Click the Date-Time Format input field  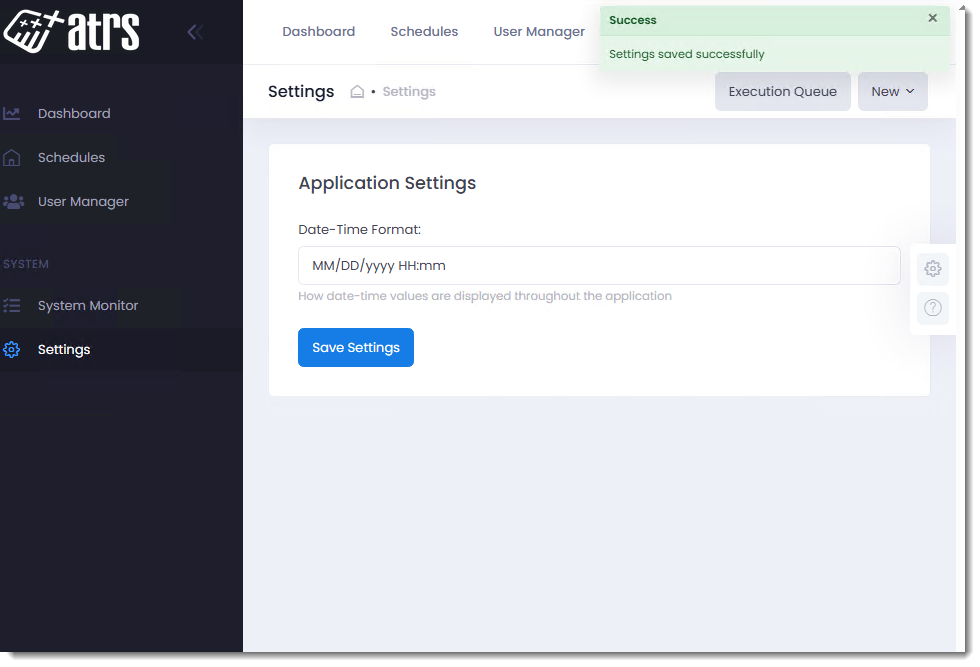pos(599,266)
